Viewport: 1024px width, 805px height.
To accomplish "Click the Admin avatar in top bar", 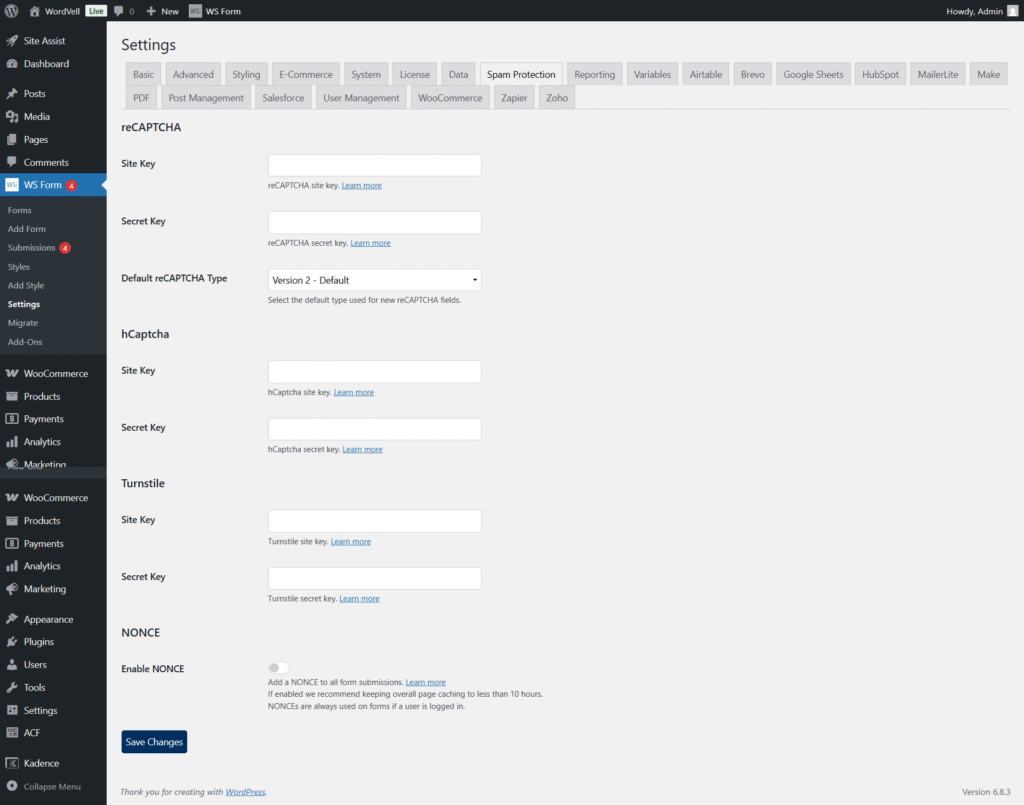I will point(1012,11).
